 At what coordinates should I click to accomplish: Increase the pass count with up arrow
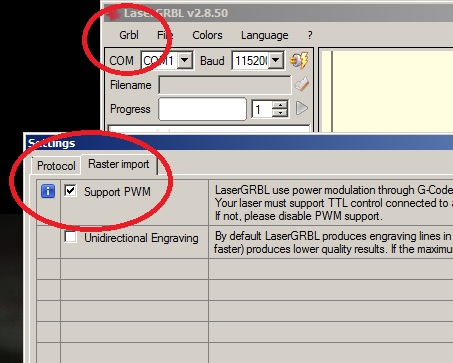point(280,105)
